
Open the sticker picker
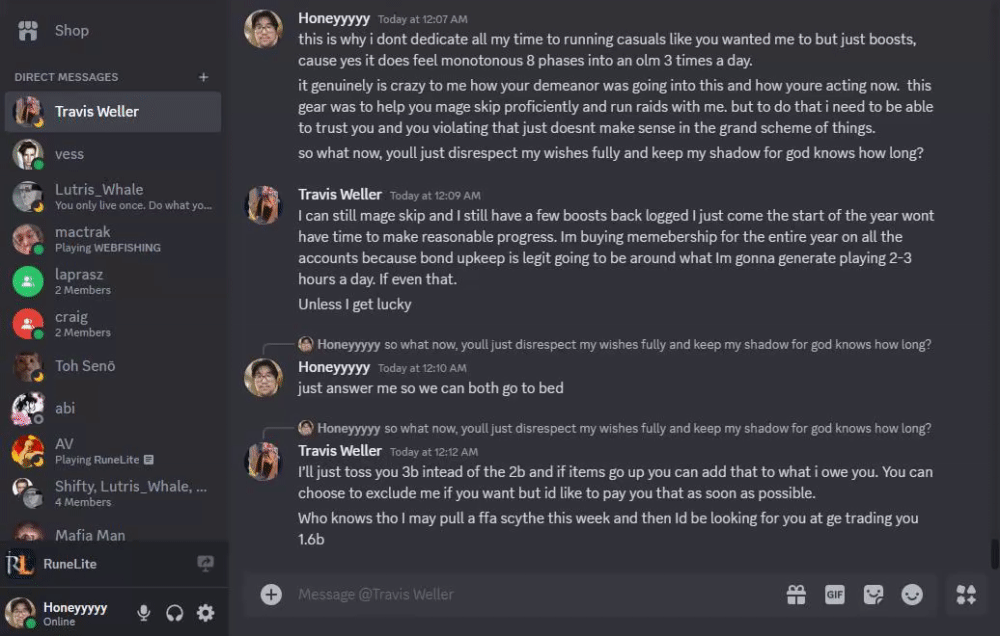(x=874, y=595)
